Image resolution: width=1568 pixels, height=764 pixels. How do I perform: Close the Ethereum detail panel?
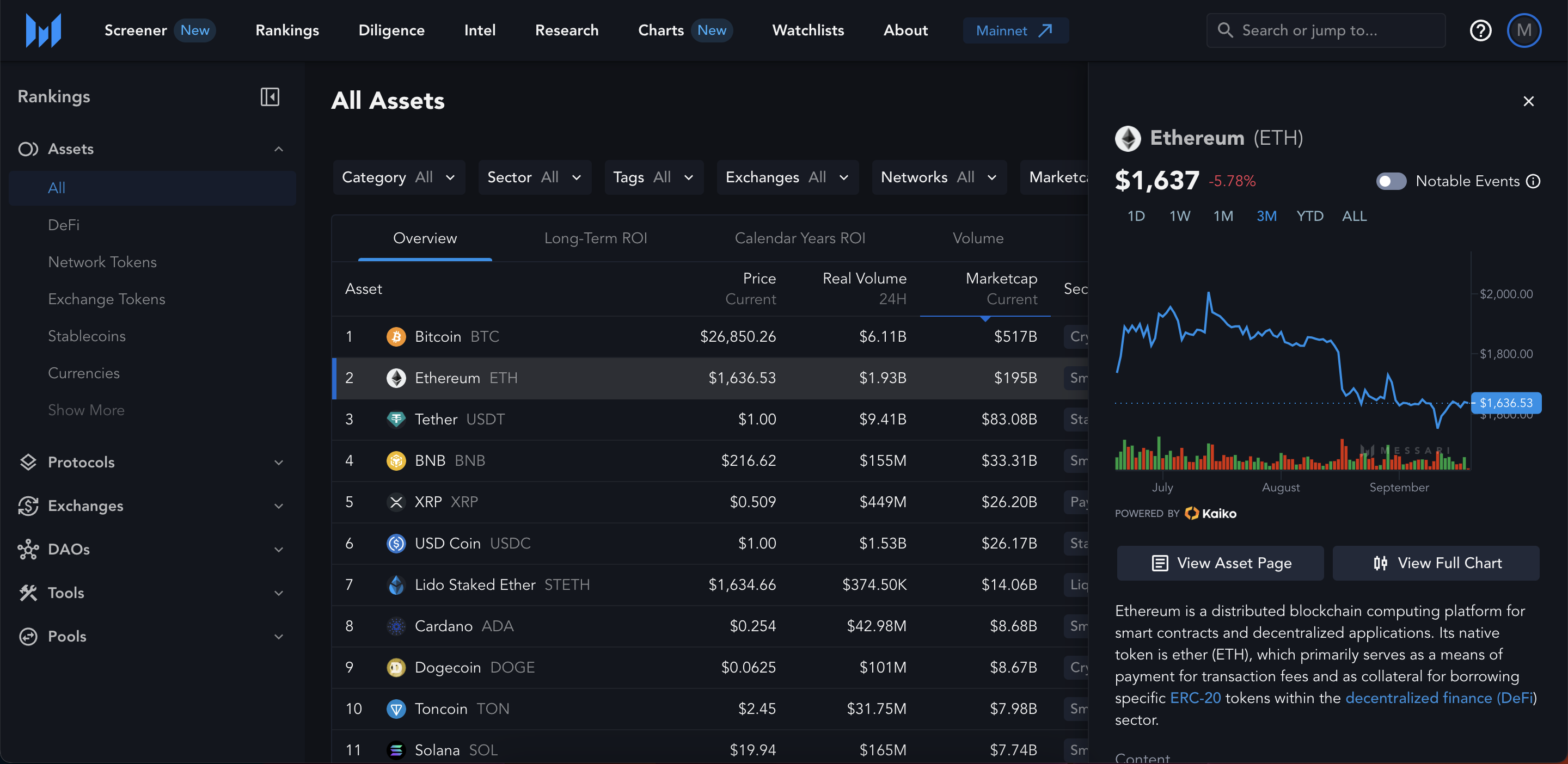point(1528,102)
